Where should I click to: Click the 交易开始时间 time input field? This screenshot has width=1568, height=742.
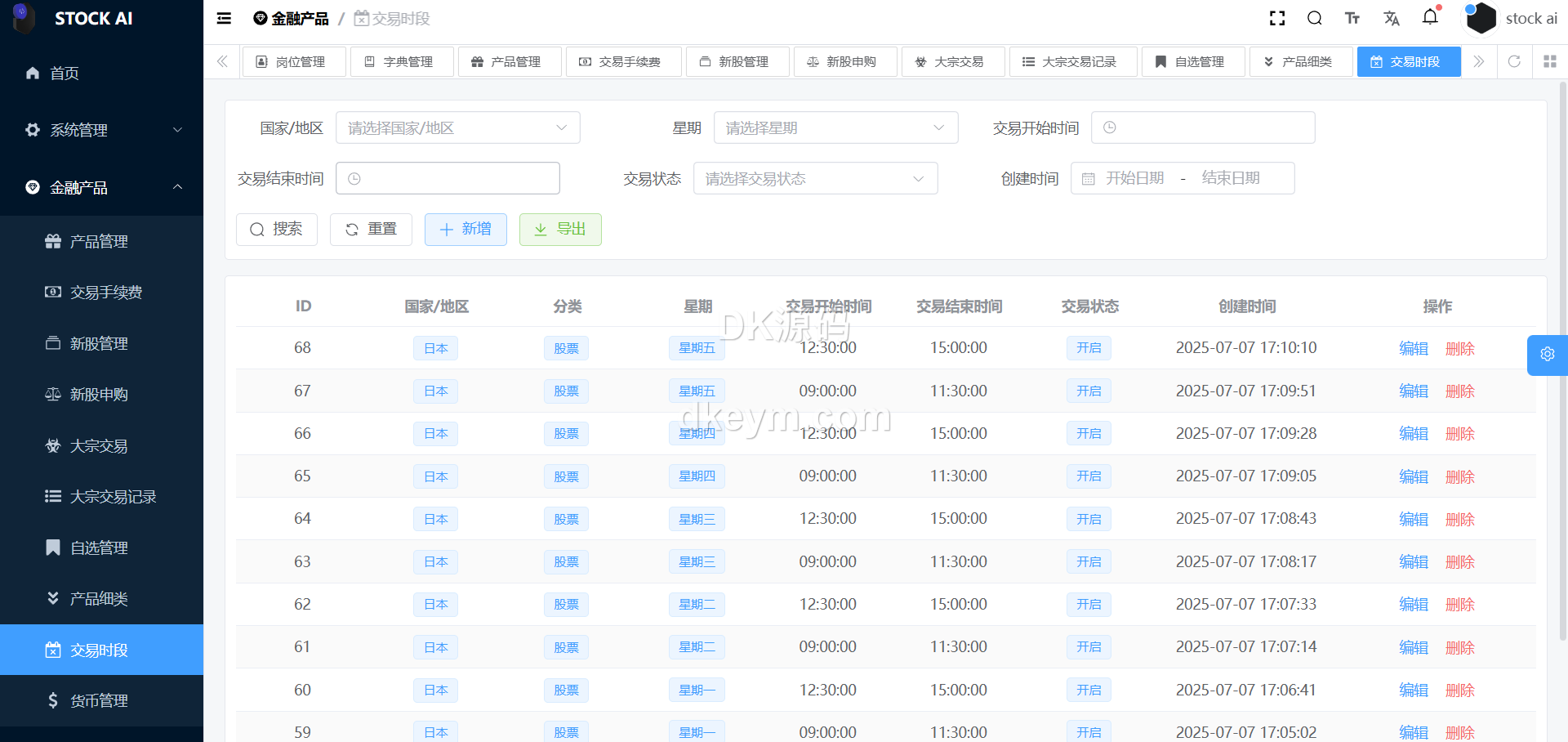1202,127
